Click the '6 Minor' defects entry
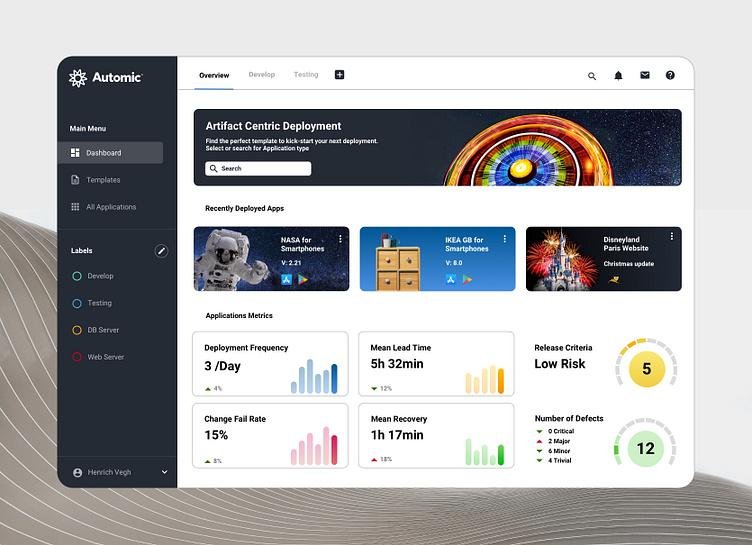The width and height of the screenshot is (752, 545). [x=553, y=451]
